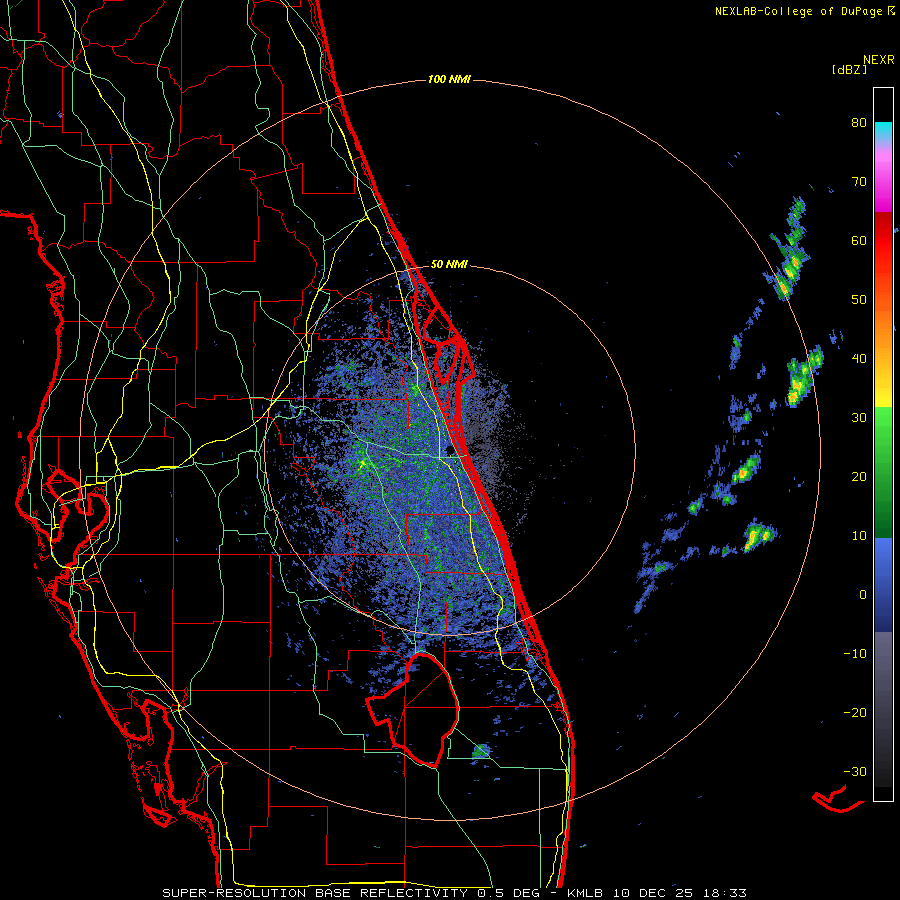Click the -10 value on the dBZ scale
Viewport: 900px width, 900px height.
click(x=855, y=653)
